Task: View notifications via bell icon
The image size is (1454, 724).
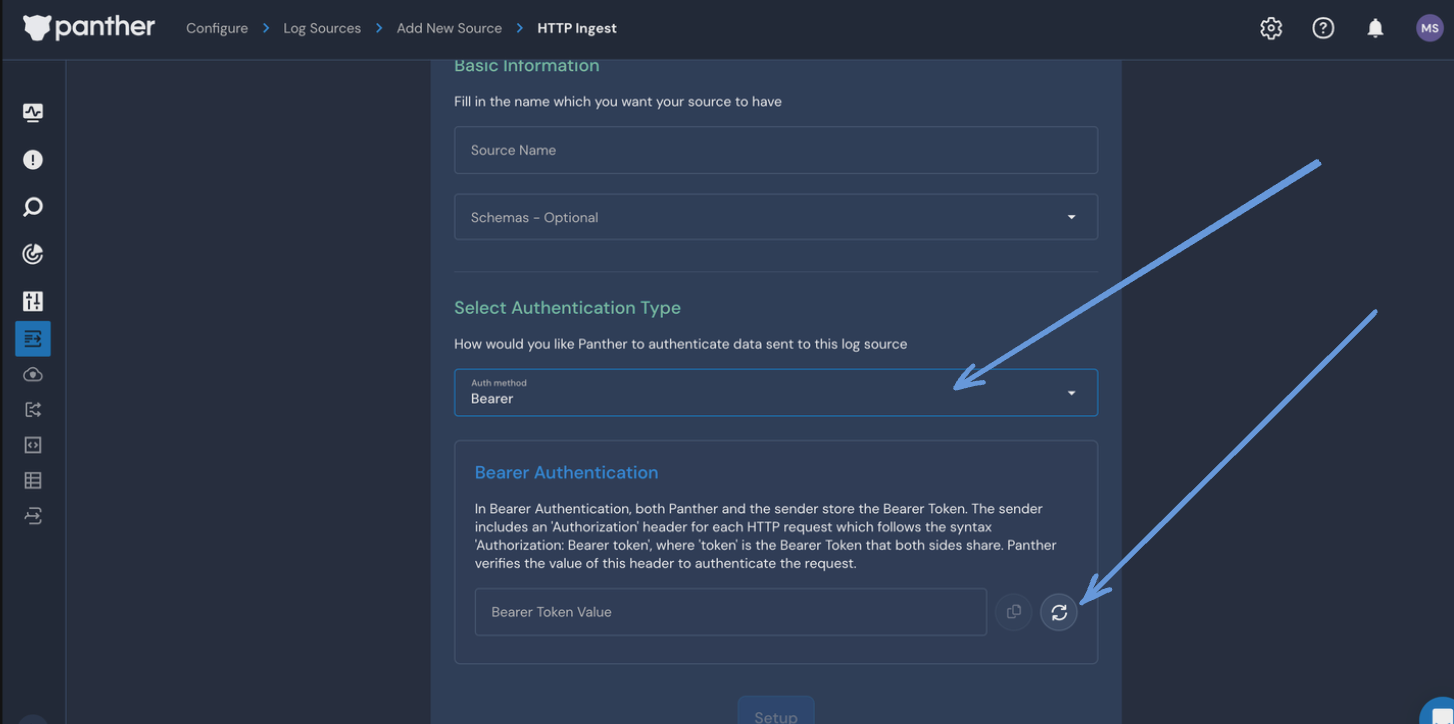Action: click(1375, 28)
